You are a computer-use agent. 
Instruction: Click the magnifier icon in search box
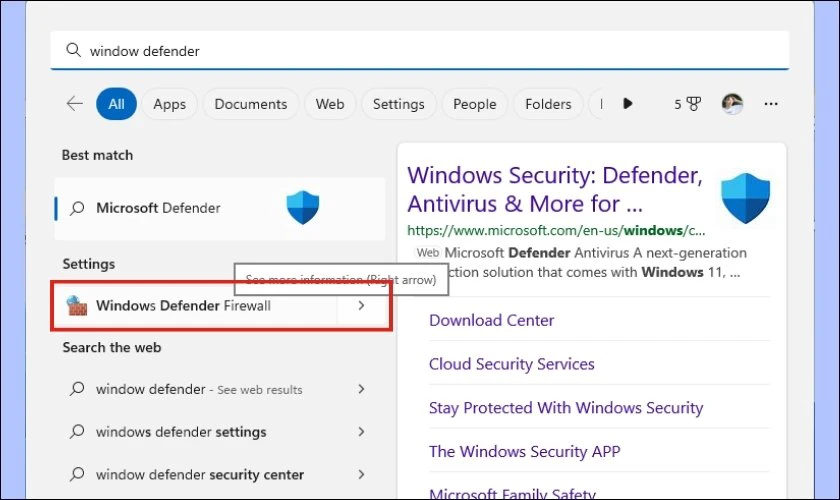(73, 50)
